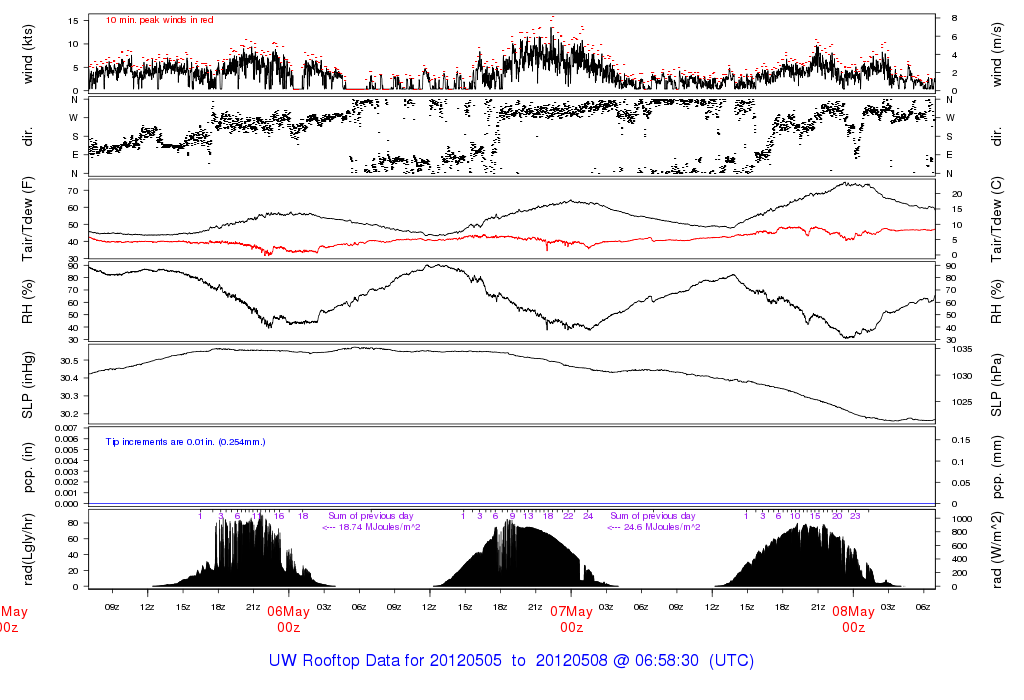1024x700 pixels.
Task: Click the 'Sum of previous day' text above 18.74
Action: (x=370, y=516)
